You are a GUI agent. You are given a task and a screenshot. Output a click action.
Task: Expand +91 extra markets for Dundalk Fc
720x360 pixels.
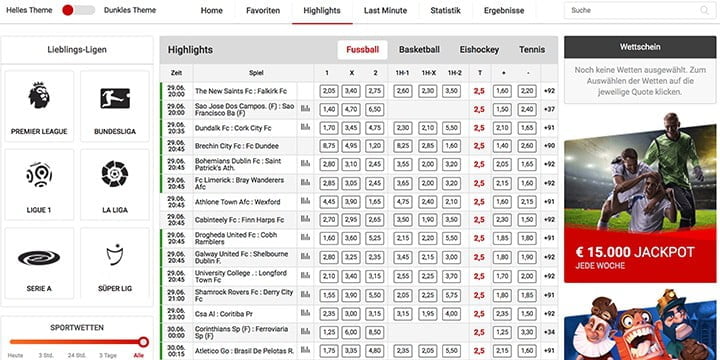tap(549, 128)
